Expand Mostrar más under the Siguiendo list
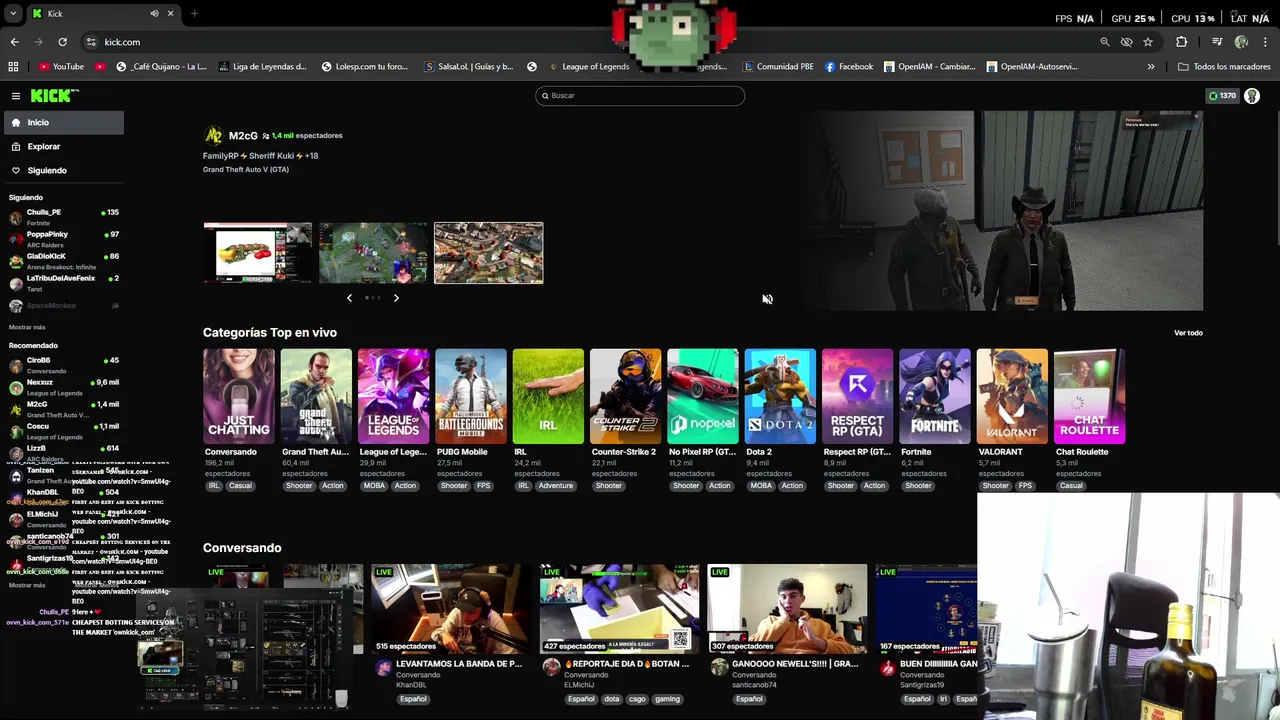This screenshot has width=1280, height=720. click(x=27, y=327)
